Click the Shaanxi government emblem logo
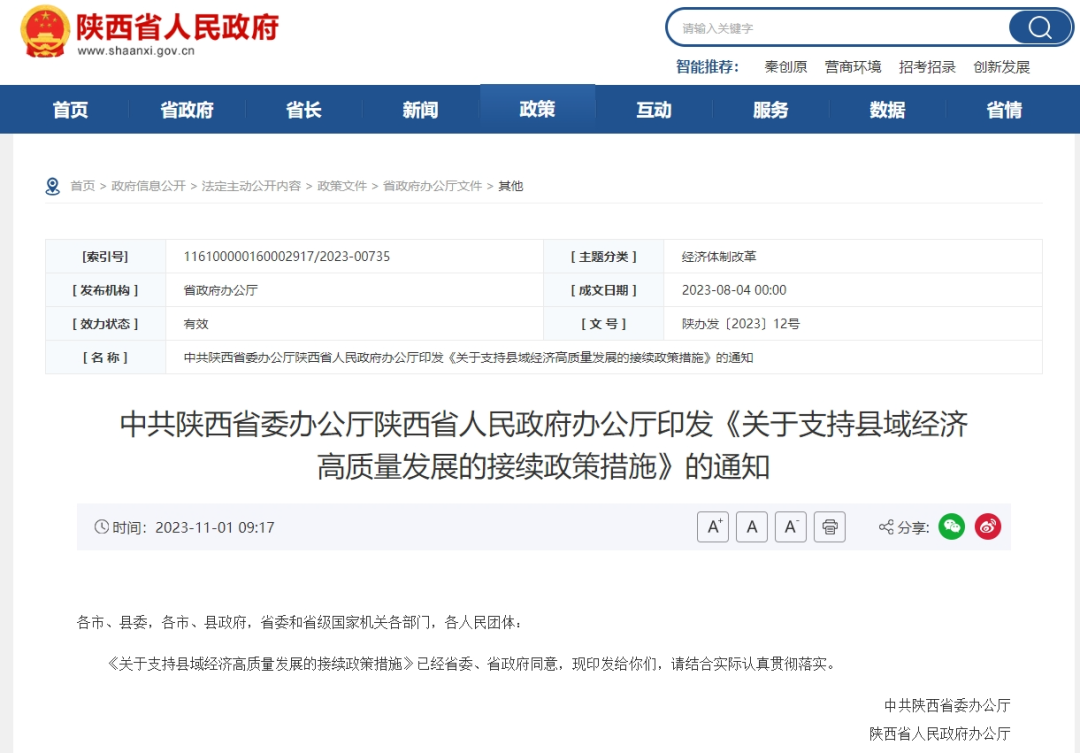Viewport: 1080px width, 753px height. 45,30
